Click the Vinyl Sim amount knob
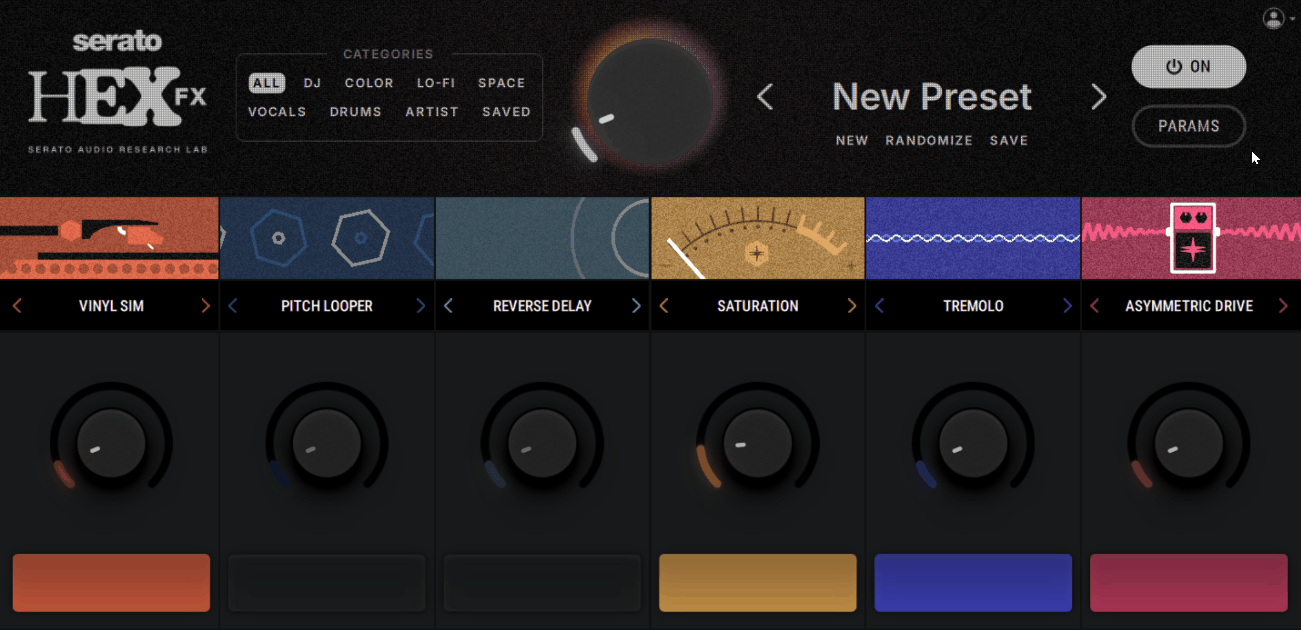 point(111,443)
